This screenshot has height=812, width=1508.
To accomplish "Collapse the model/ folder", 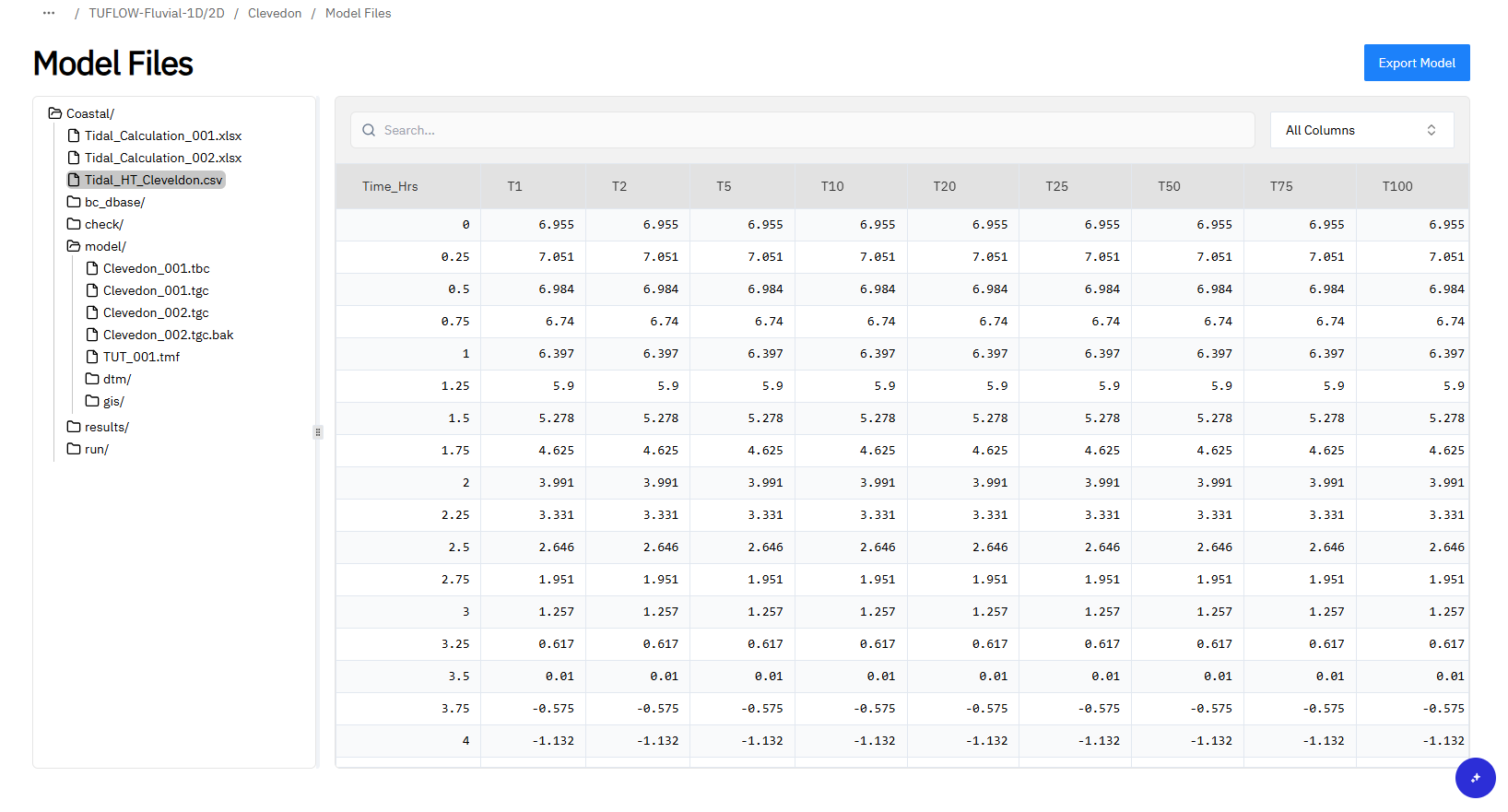I will [x=97, y=246].
